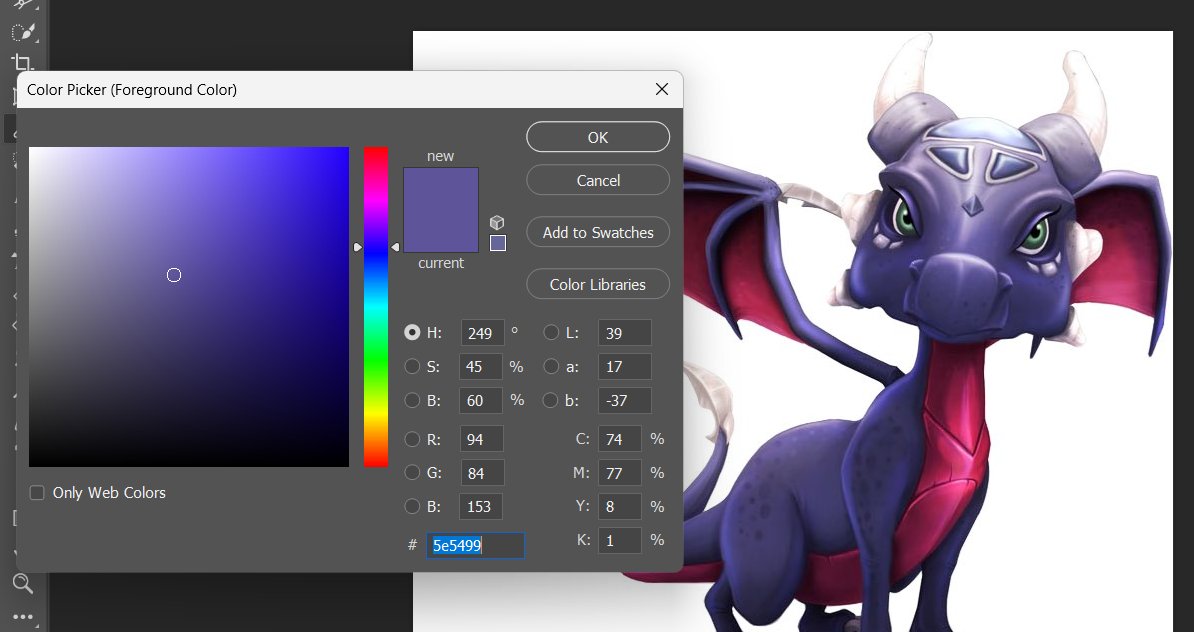
Task: Select the Lab 'a' radio button
Action: click(551, 366)
